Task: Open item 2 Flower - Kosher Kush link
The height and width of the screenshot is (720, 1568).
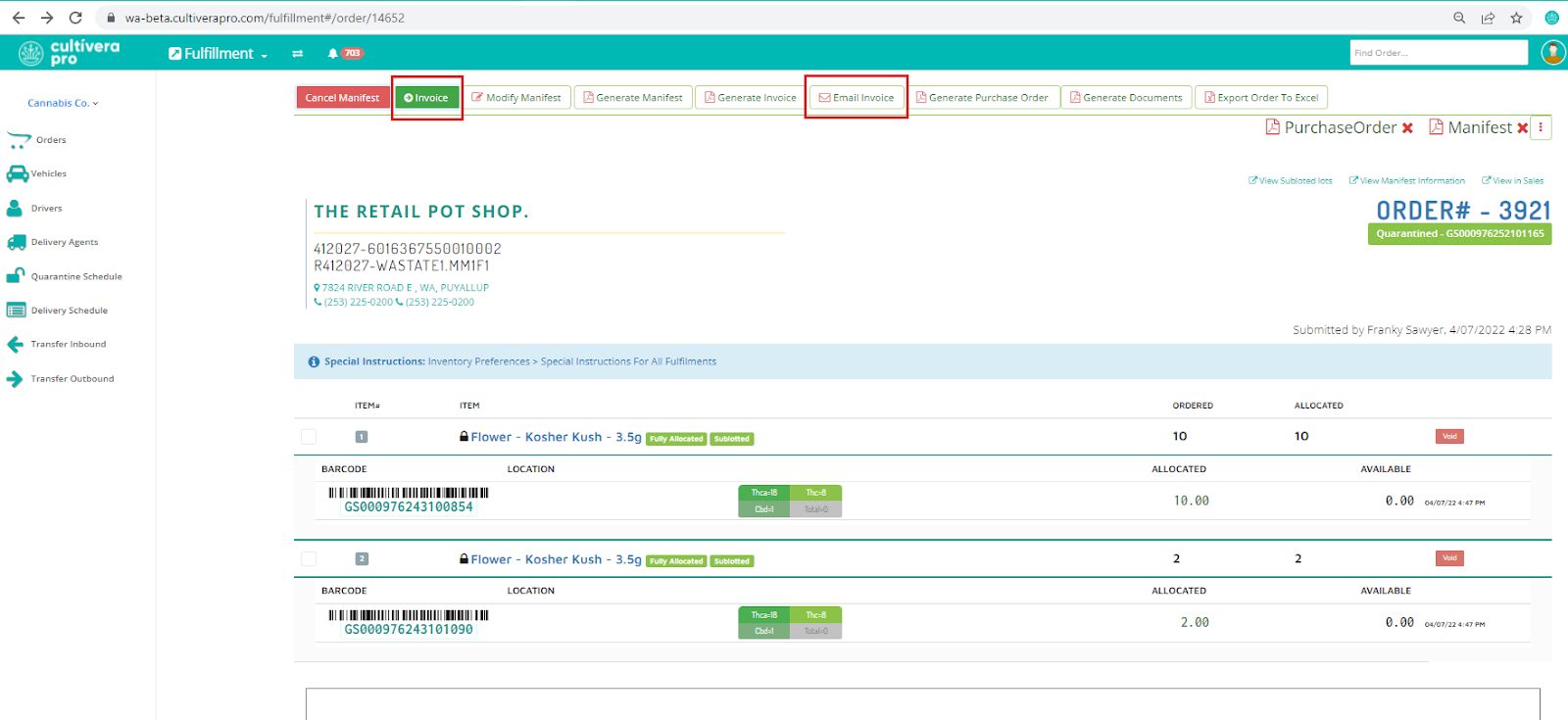Action: tap(556, 560)
